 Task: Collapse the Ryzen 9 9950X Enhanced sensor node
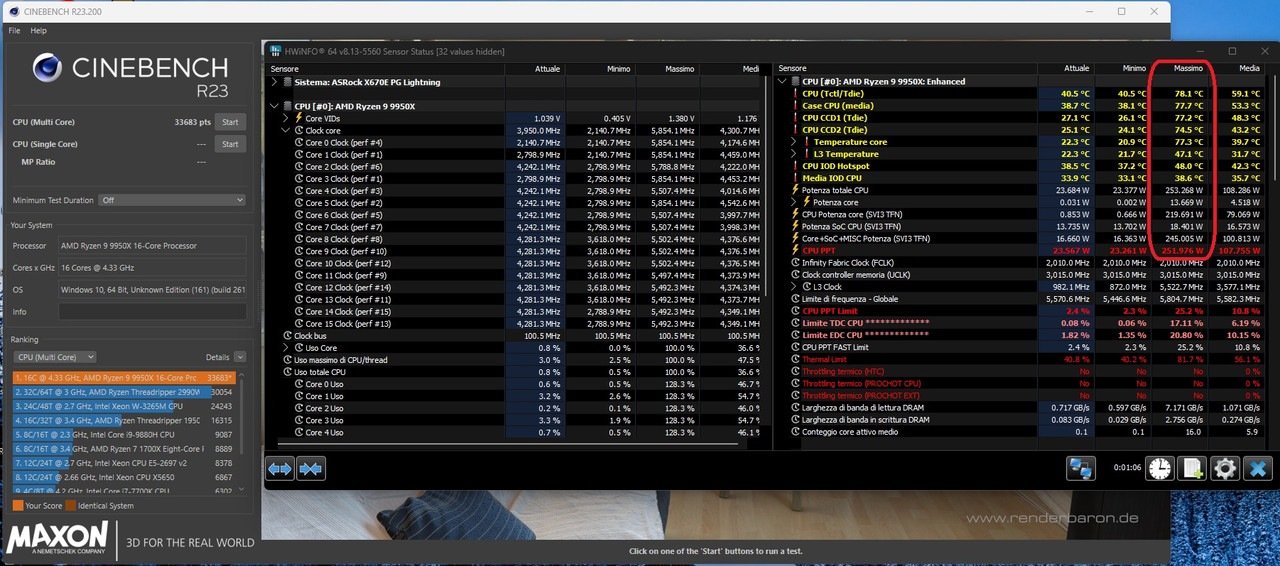(783, 82)
